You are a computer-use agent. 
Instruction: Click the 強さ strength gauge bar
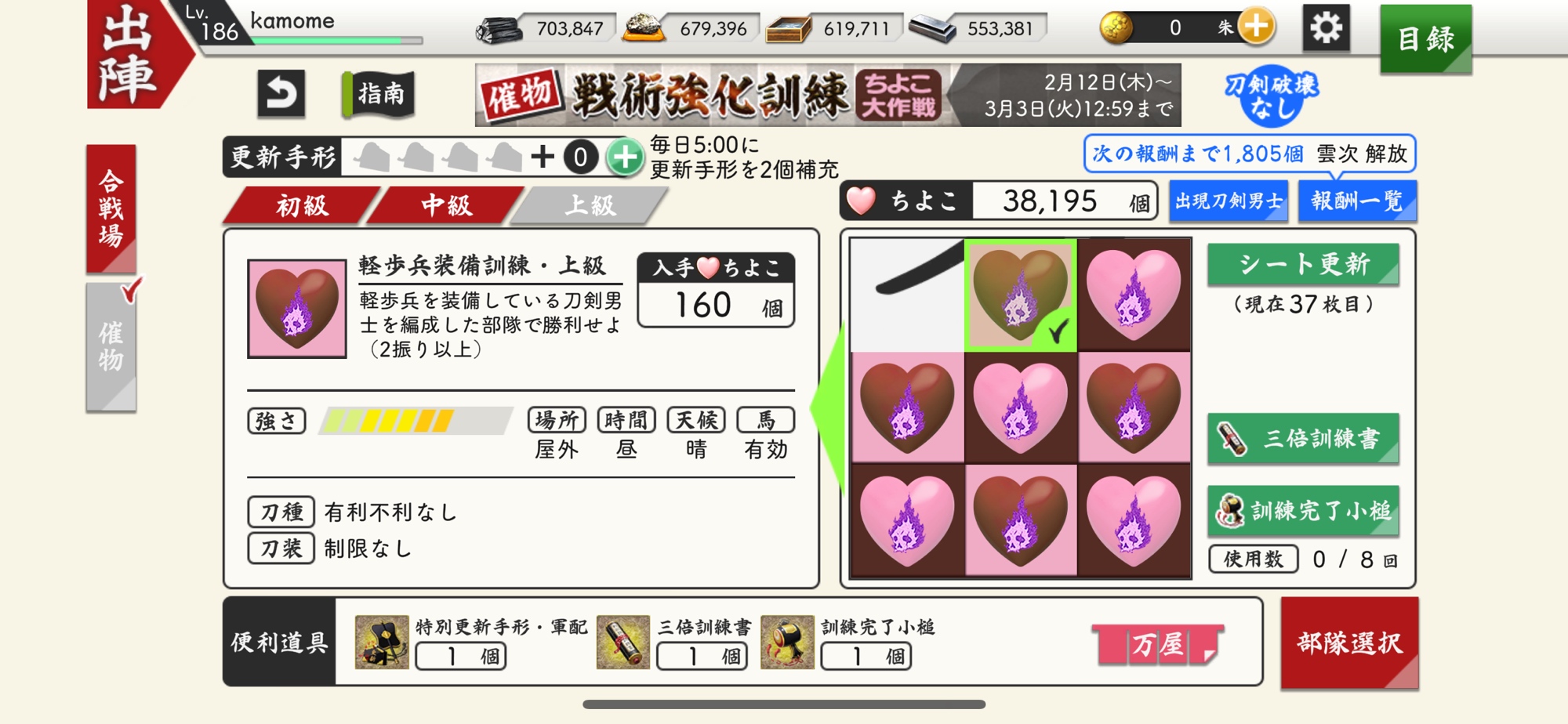tap(416, 421)
